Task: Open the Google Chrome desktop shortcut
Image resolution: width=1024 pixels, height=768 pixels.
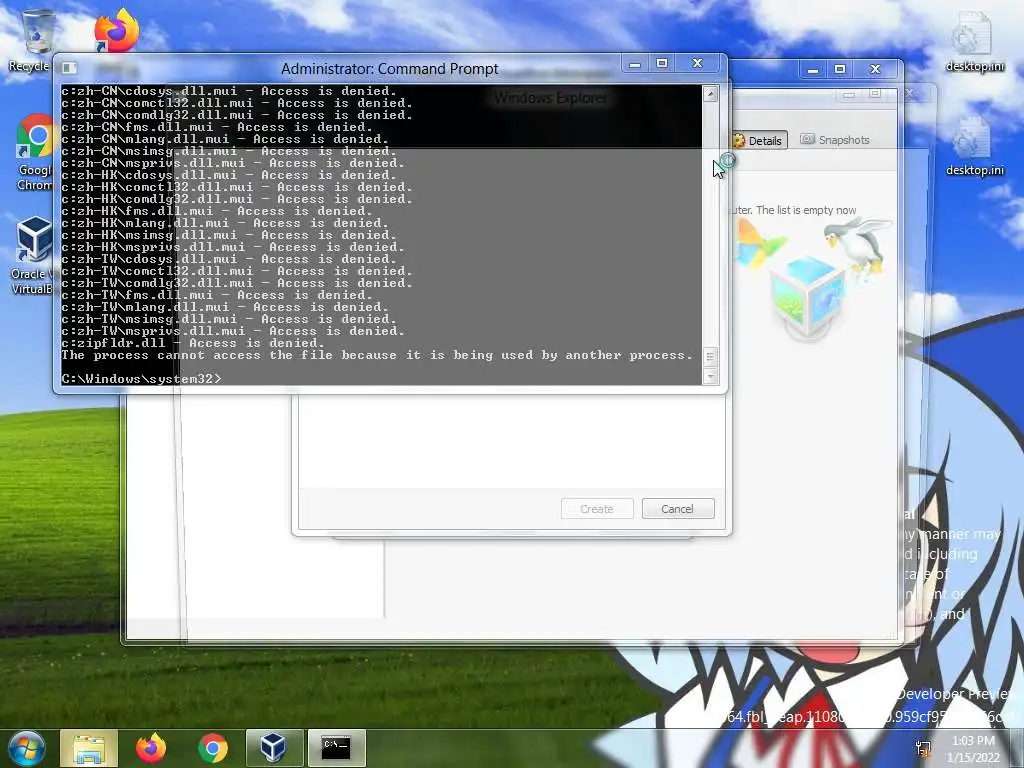Action: [34, 153]
